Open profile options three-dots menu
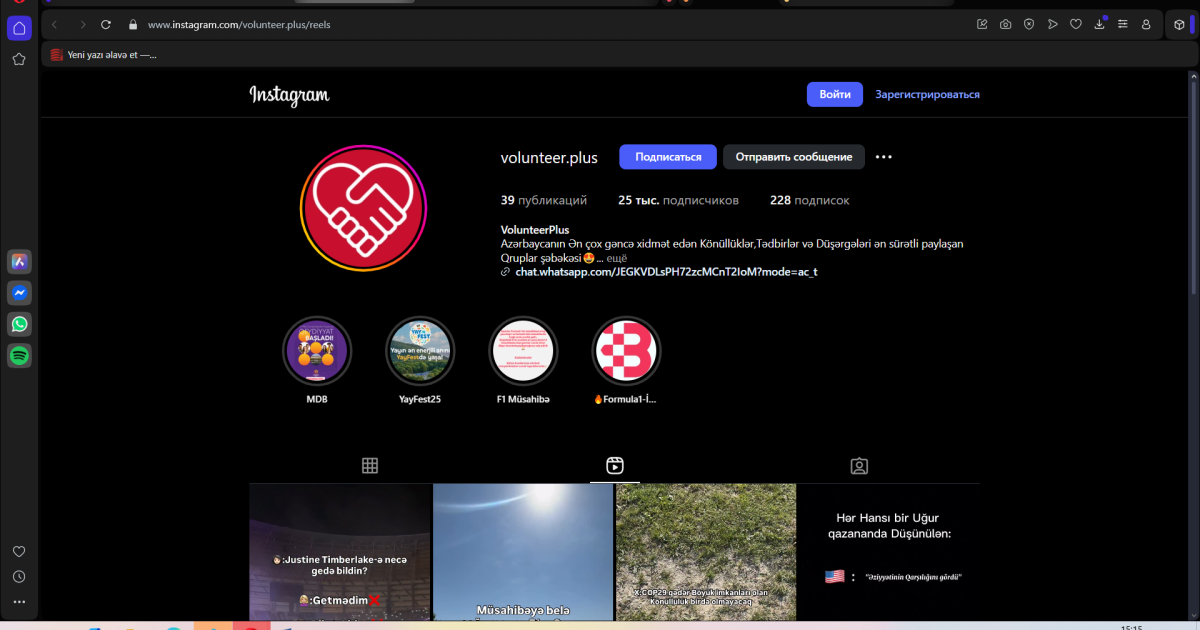 [884, 157]
